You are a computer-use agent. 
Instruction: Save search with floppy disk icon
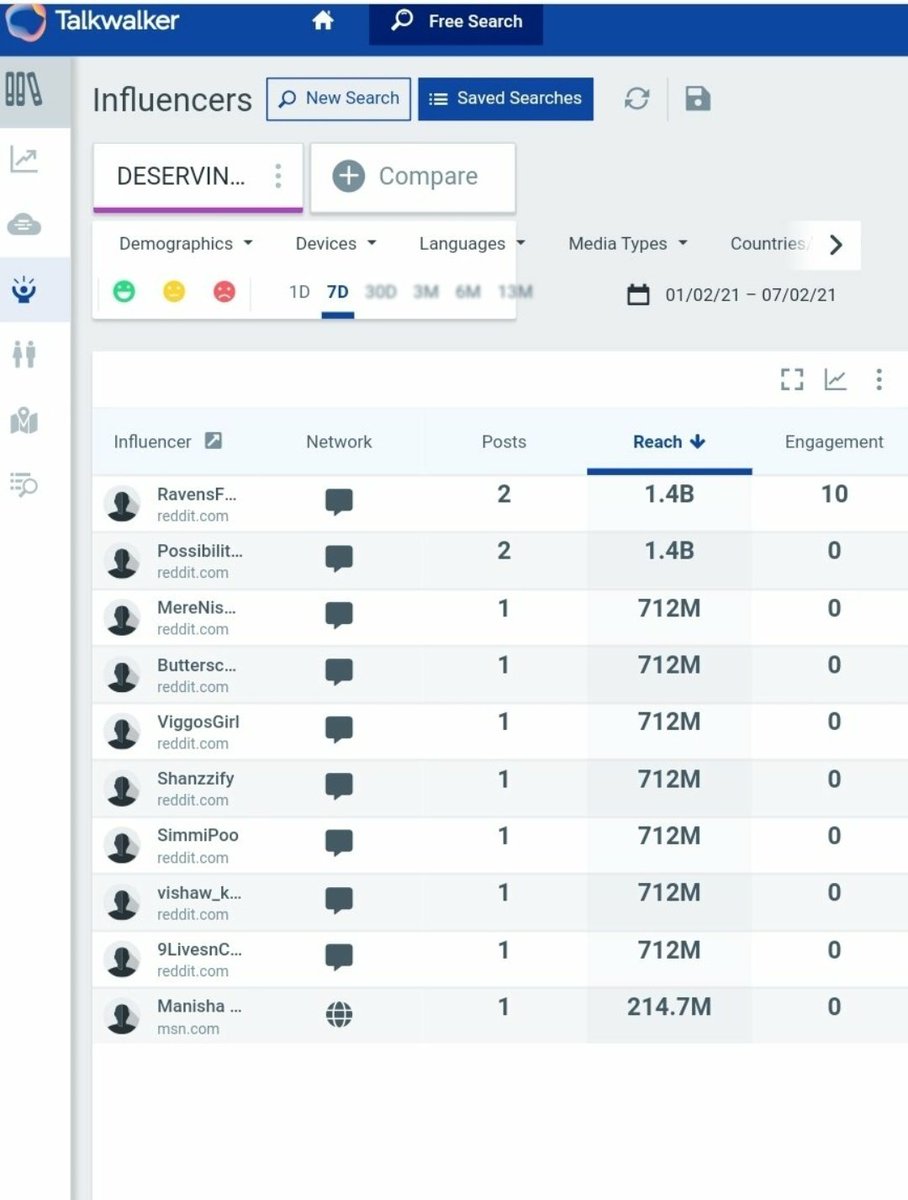(x=698, y=98)
